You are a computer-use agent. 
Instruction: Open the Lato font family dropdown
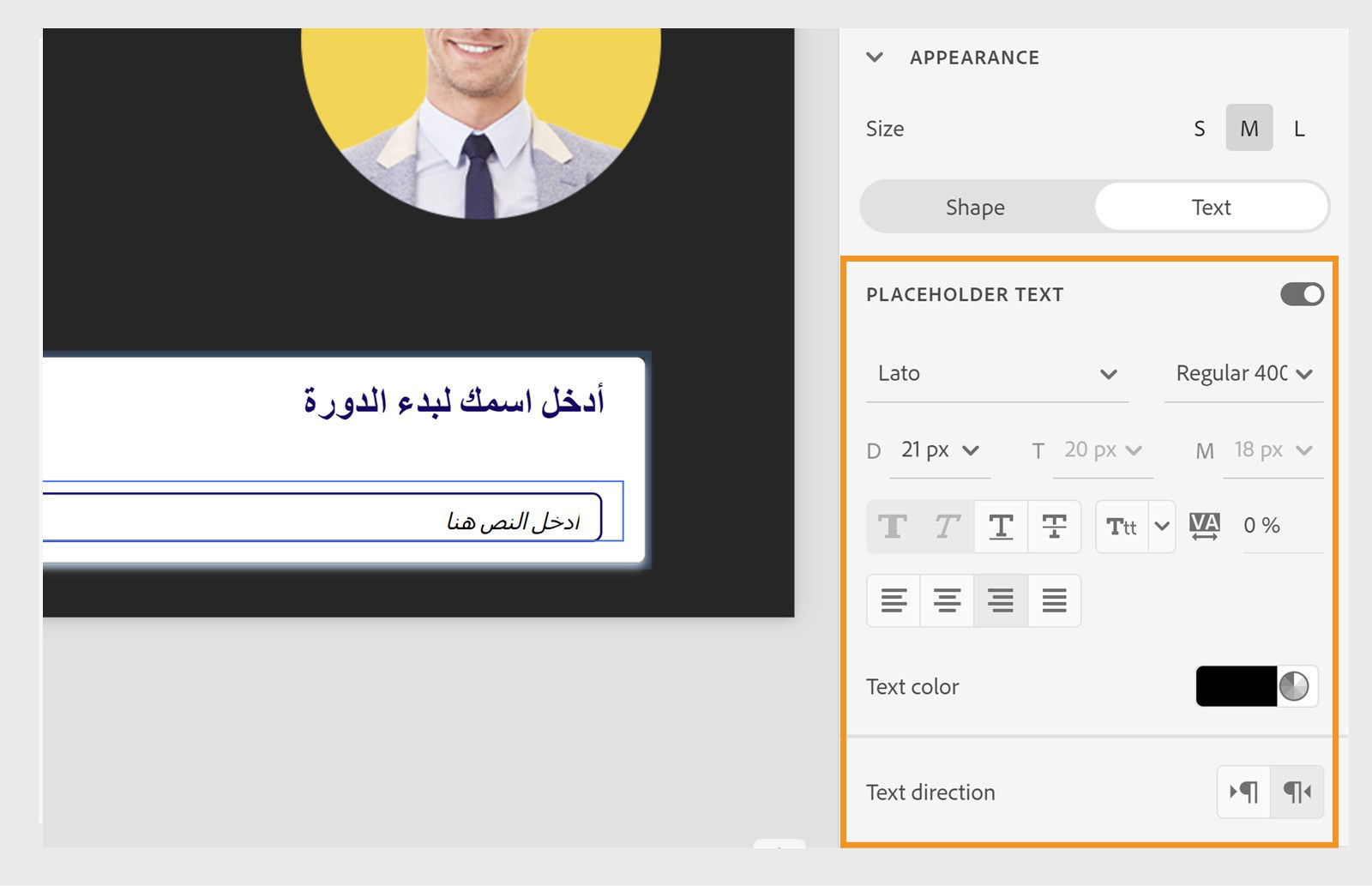pos(997,374)
